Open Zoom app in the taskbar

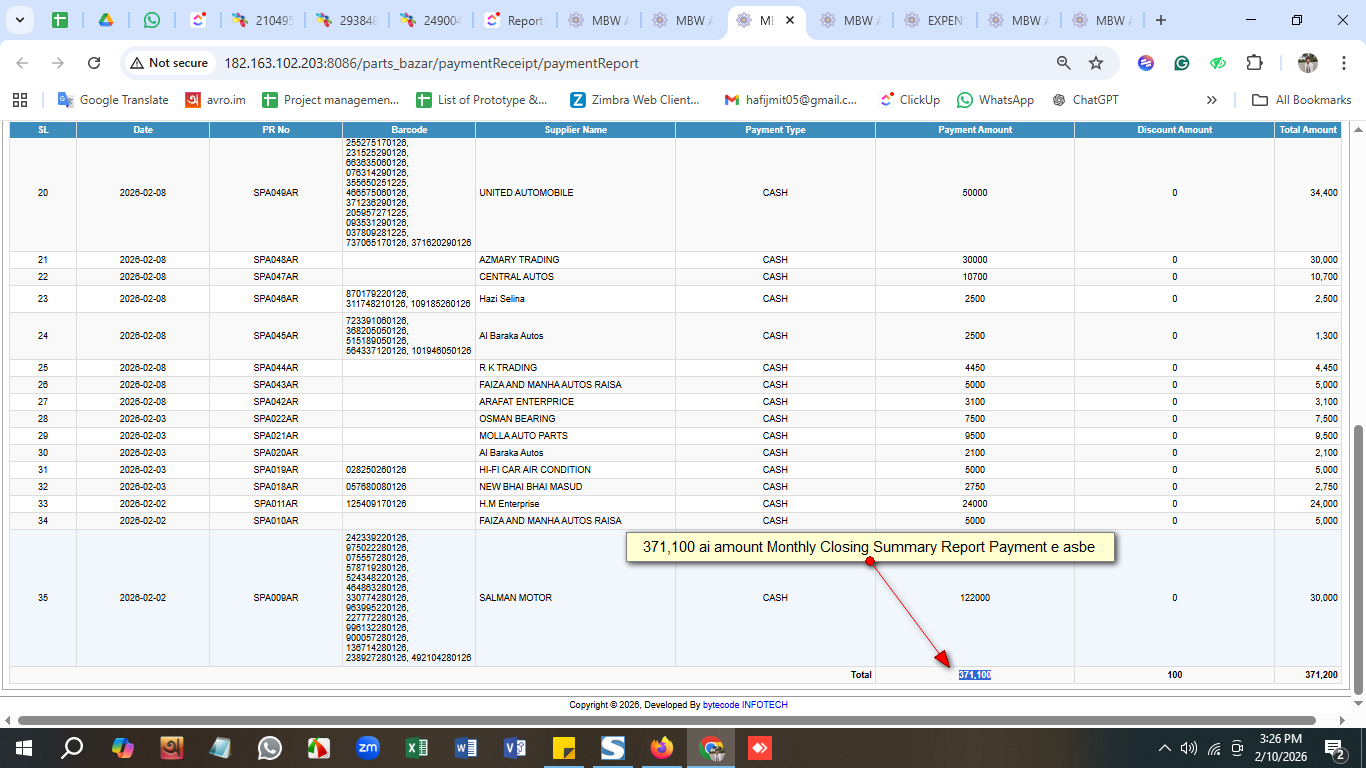[368, 747]
